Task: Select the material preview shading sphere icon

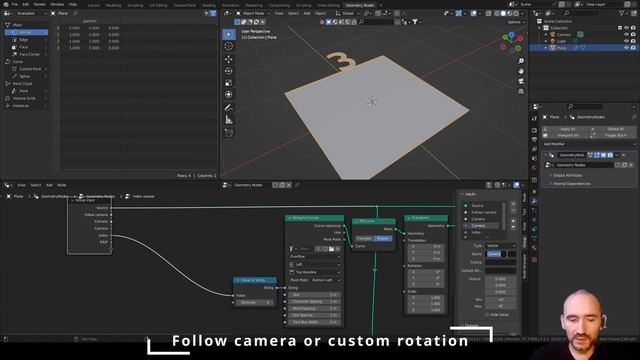Action: (x=509, y=13)
